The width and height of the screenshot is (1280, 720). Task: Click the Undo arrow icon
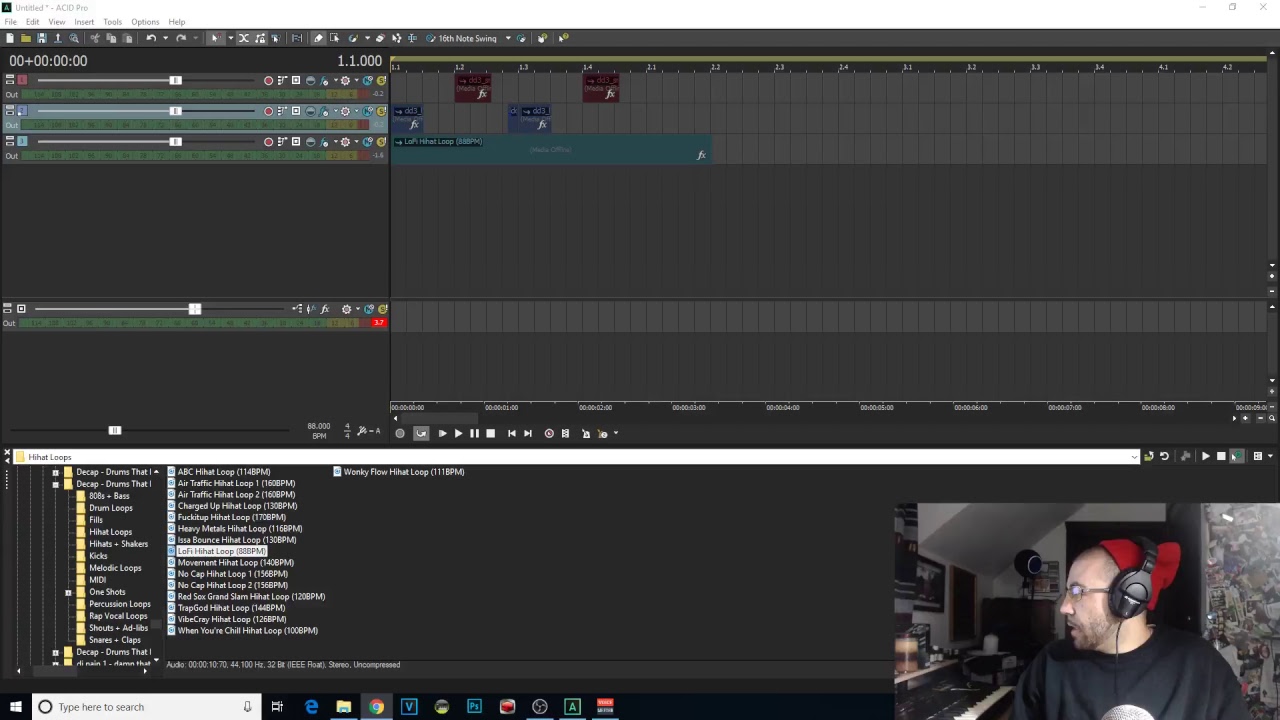pyautogui.click(x=151, y=38)
